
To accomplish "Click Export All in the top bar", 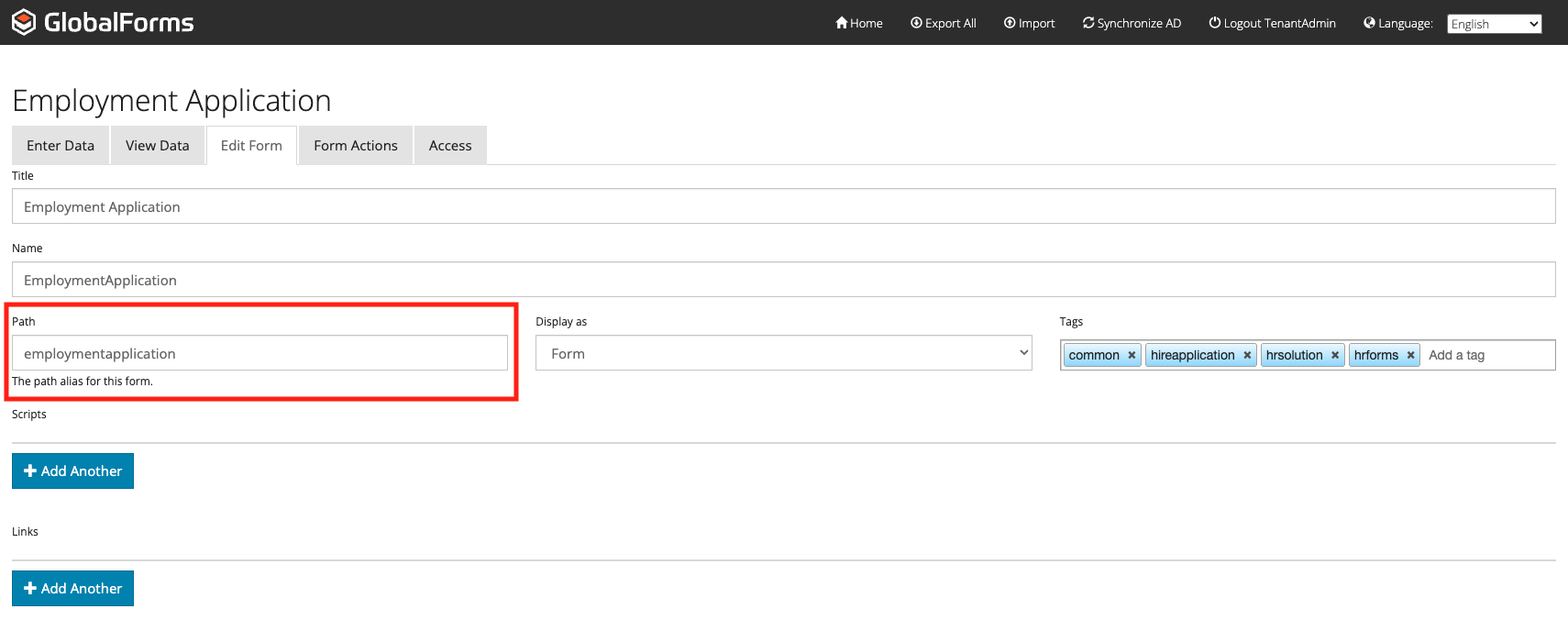I will (944, 23).
